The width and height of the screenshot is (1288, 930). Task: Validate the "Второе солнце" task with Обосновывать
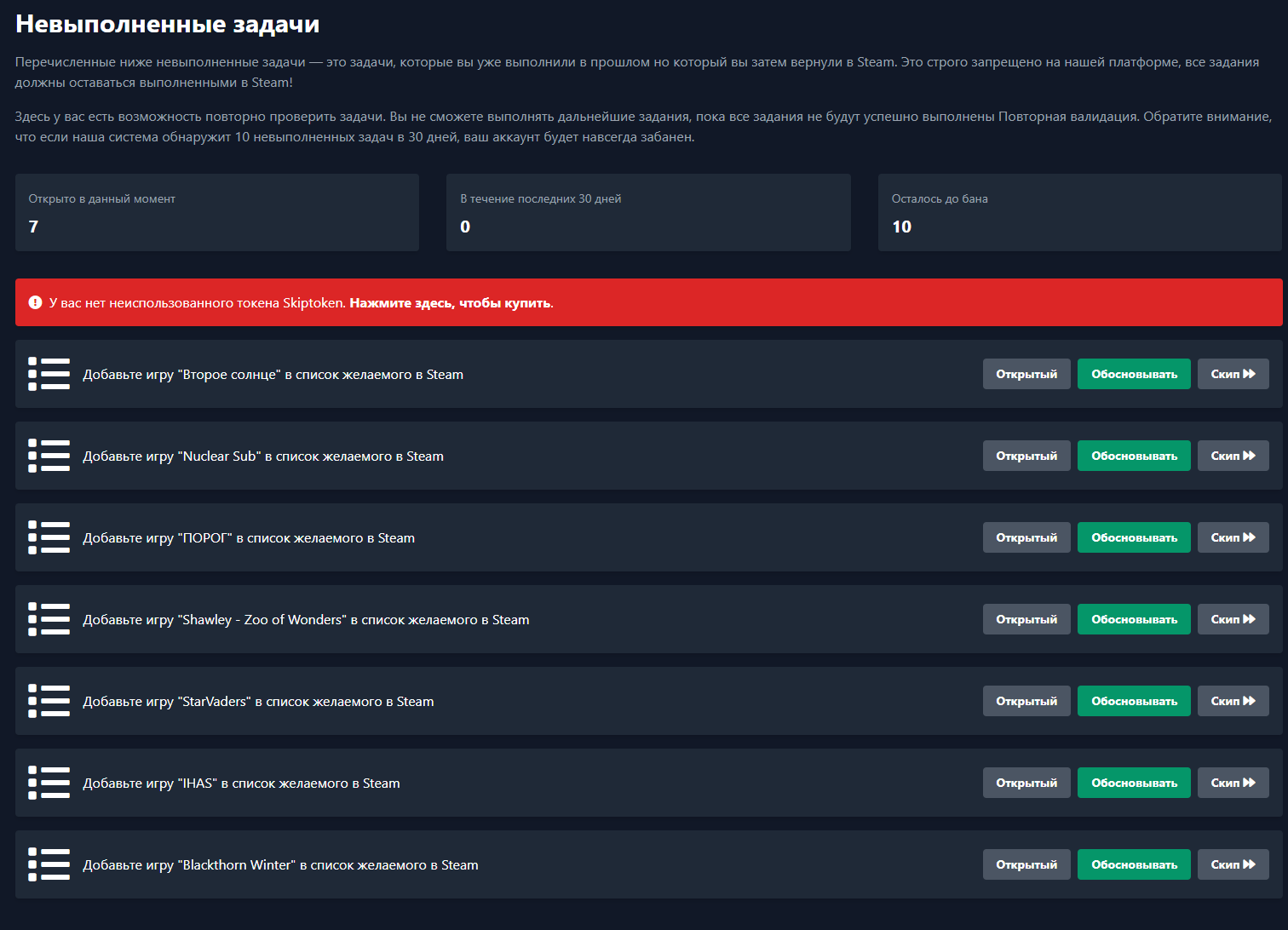tap(1134, 374)
